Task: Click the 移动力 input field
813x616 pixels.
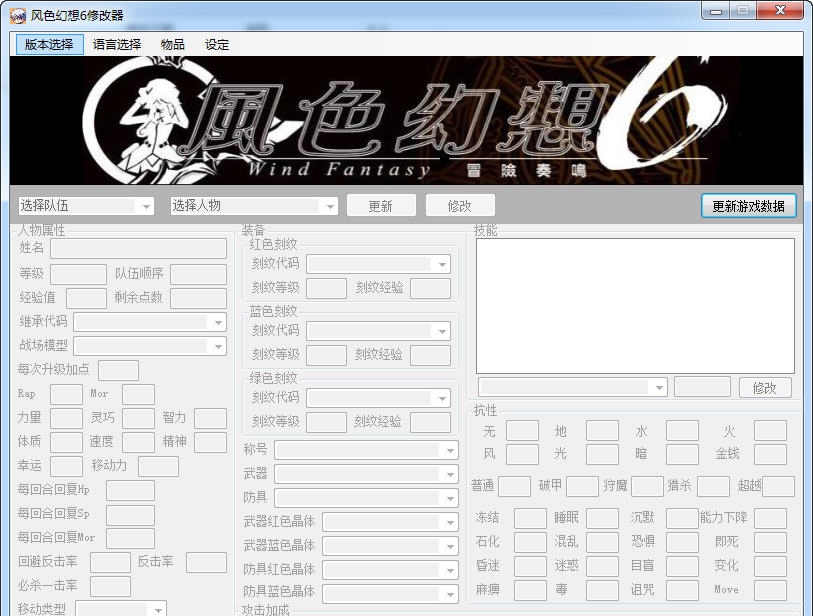Action: (159, 466)
